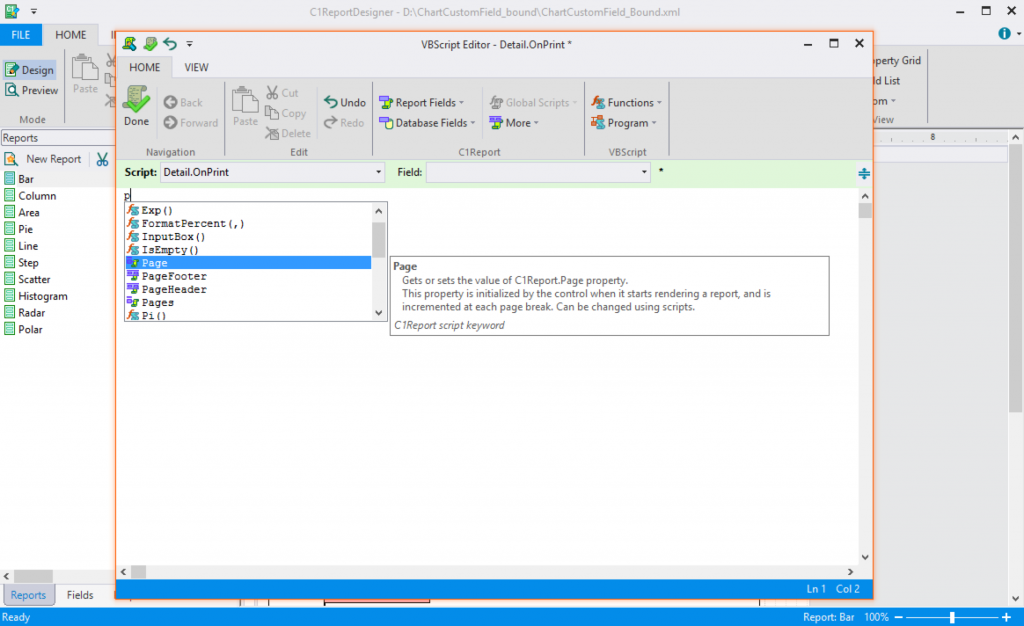Click quick access undo arrow icon
Viewport: 1024px width, 626px height.
[x=170, y=44]
